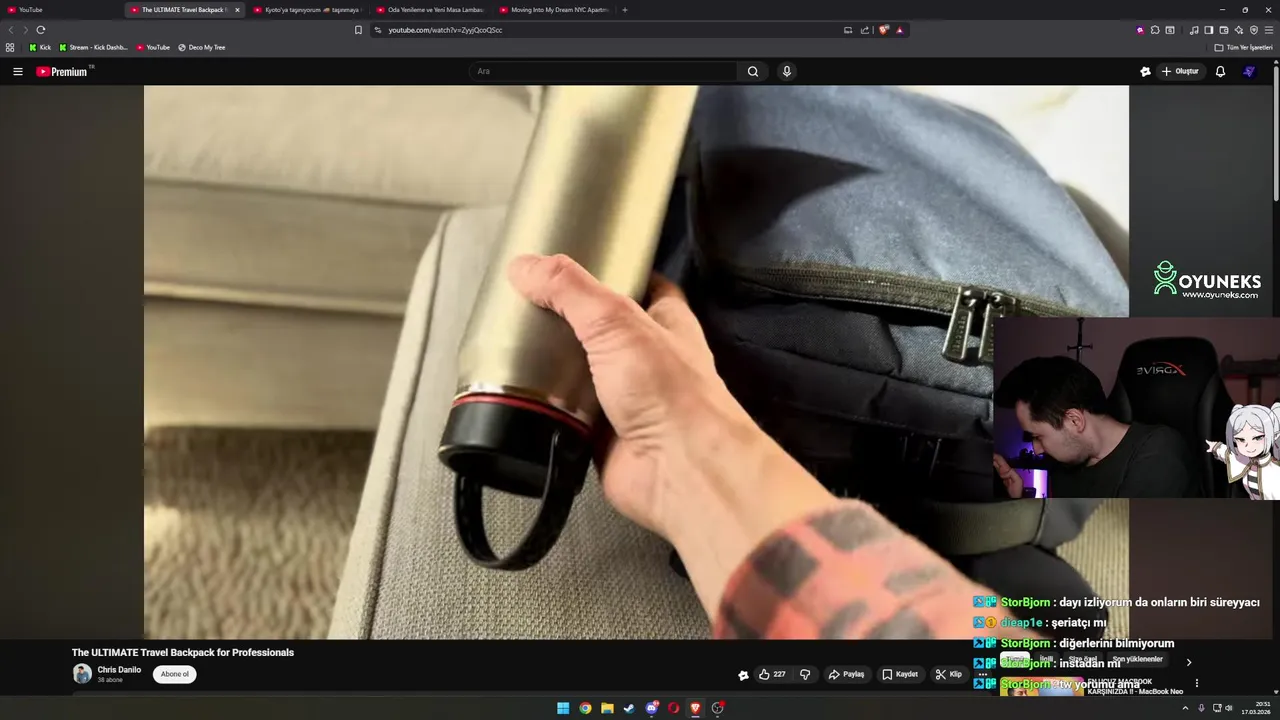
Task: Open the YouTube guide hamburger menu
Action: [x=17, y=71]
